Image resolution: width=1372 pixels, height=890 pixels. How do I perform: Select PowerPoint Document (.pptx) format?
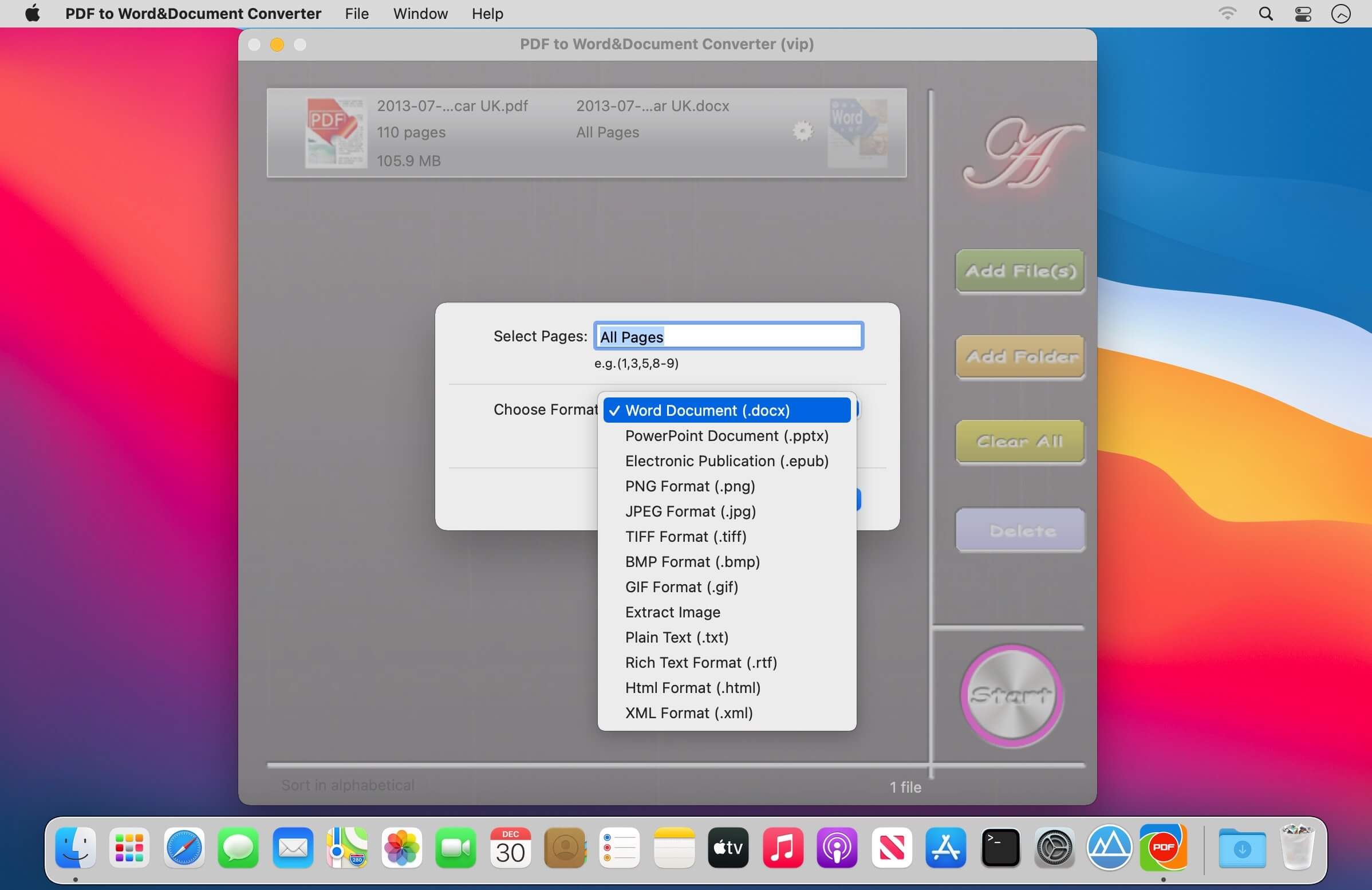[x=726, y=436]
